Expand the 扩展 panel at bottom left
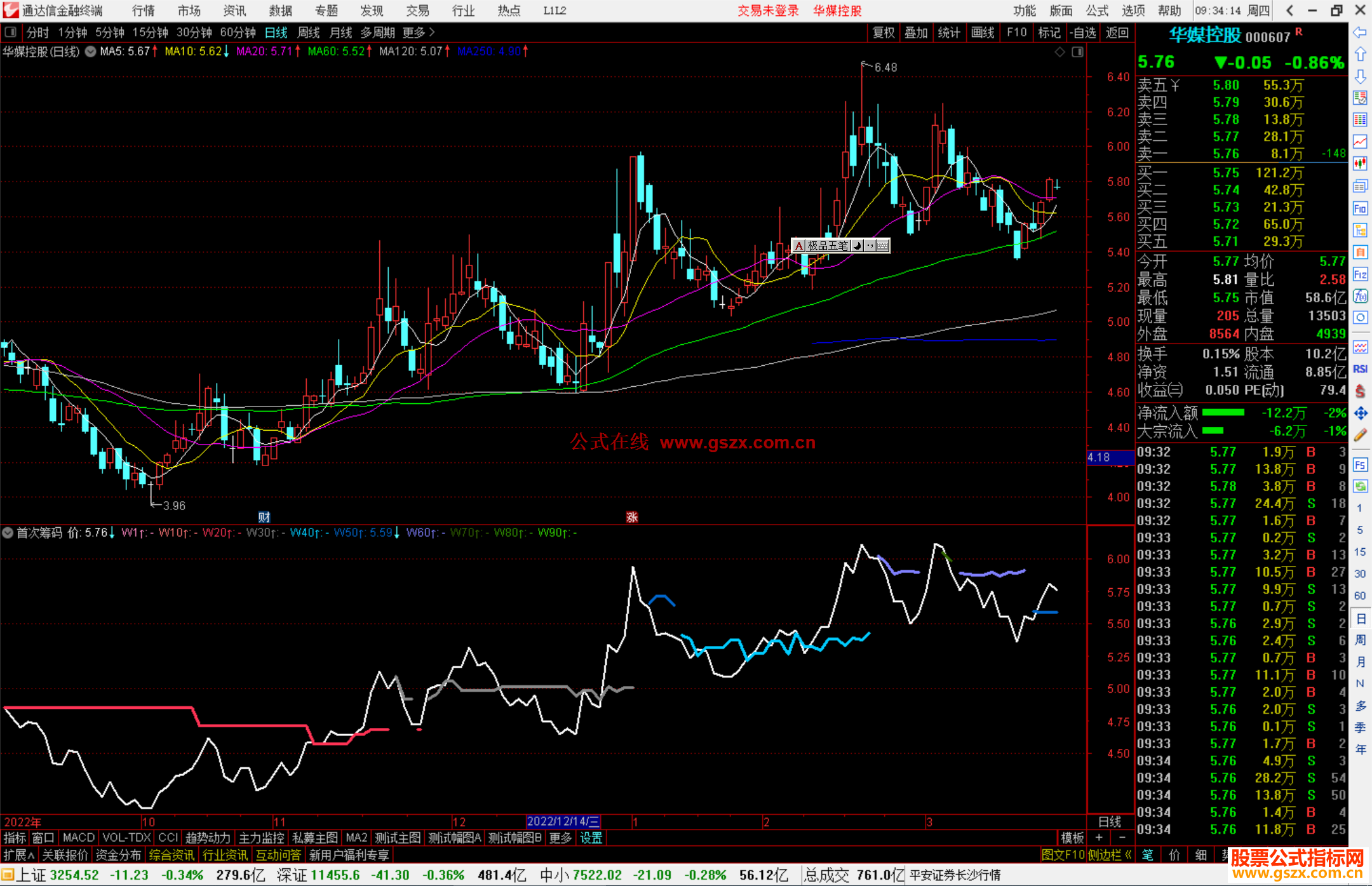This screenshot has width=1372, height=886. point(18,855)
